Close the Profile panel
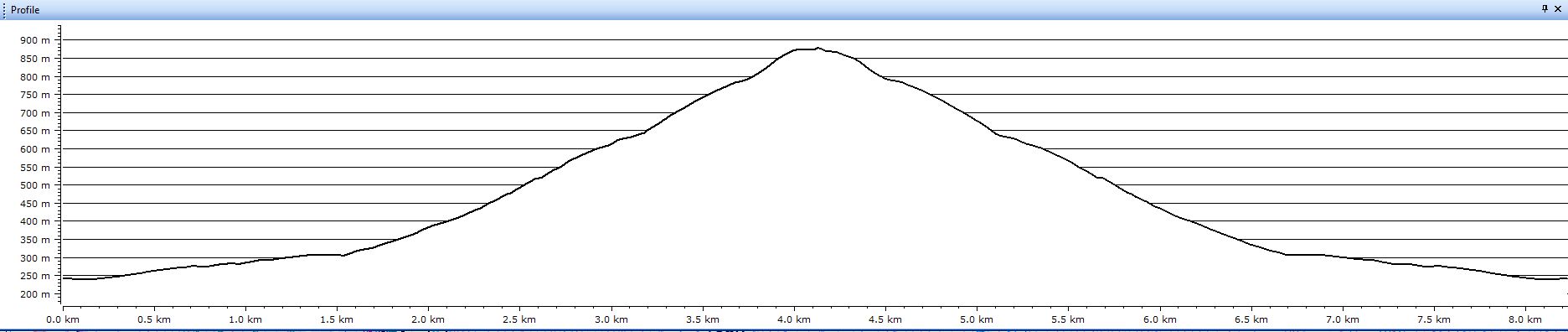 tap(1558, 9)
